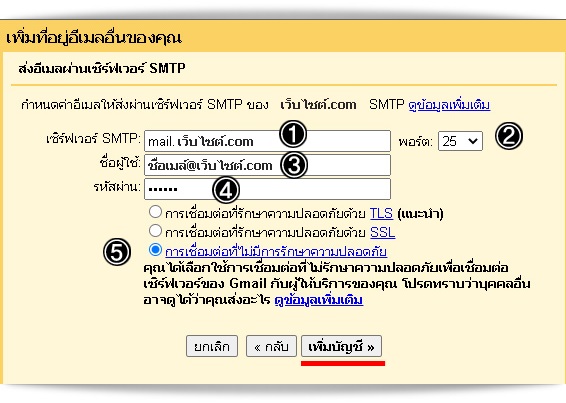Screen dimensions: 566x403
Task: Select the TLS secured connection radio
Action: (155, 212)
